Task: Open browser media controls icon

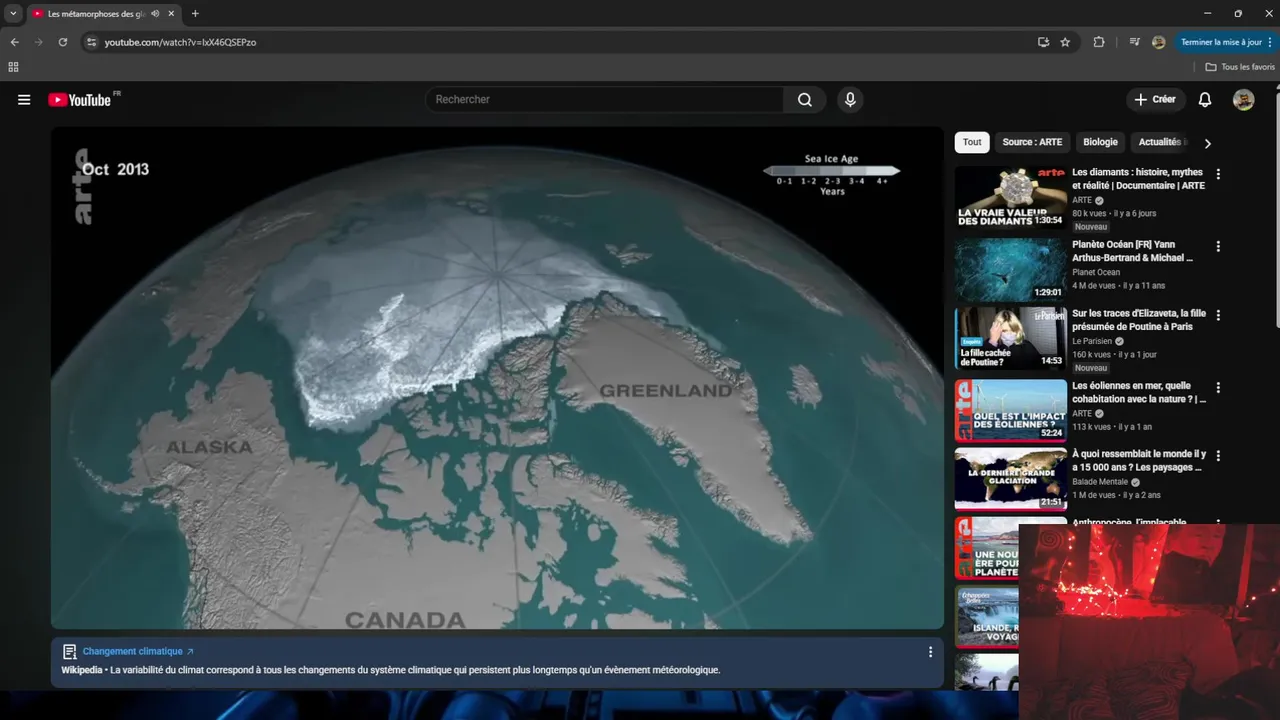Action: tap(1135, 42)
